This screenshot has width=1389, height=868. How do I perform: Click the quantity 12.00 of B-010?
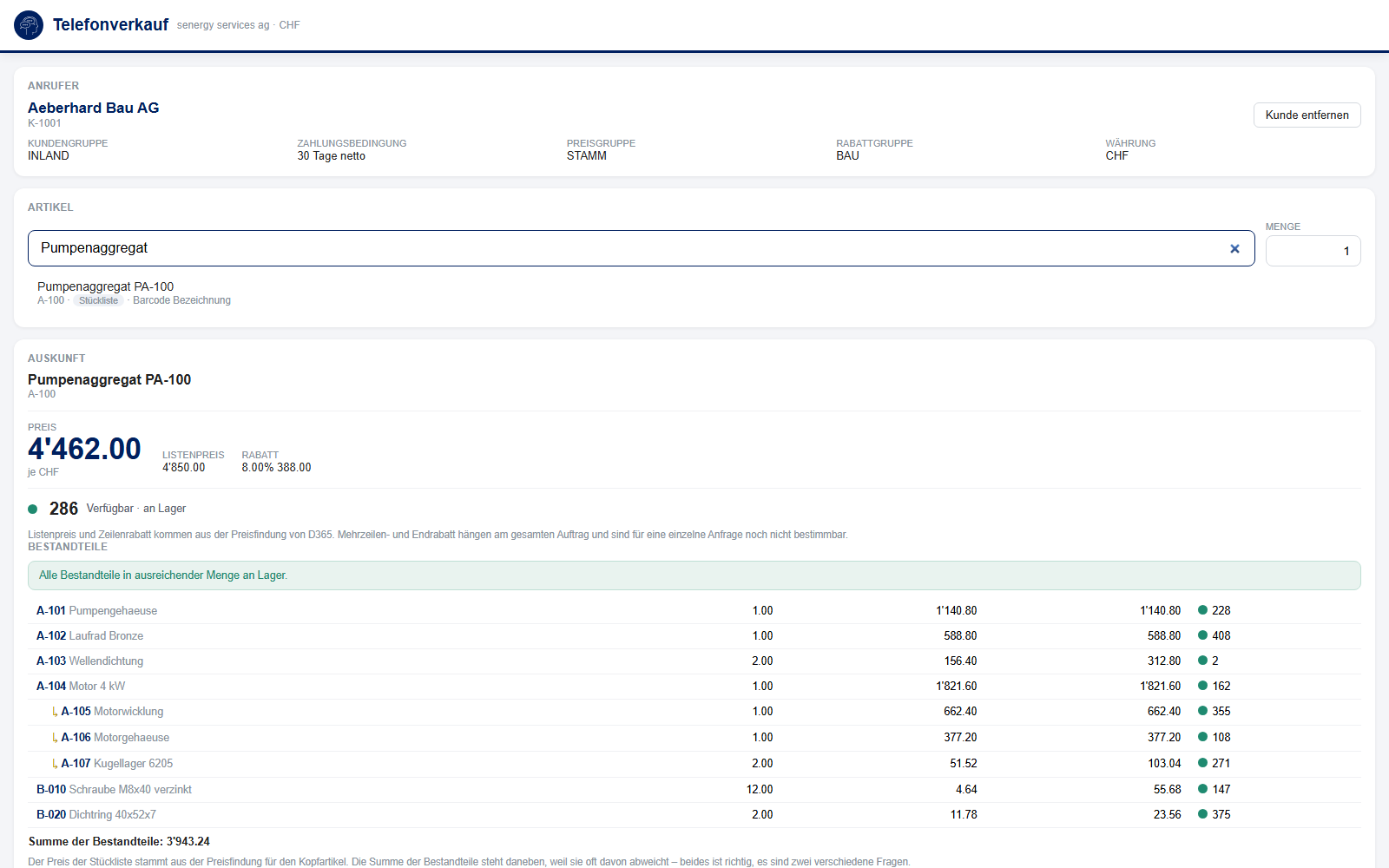tap(760, 789)
